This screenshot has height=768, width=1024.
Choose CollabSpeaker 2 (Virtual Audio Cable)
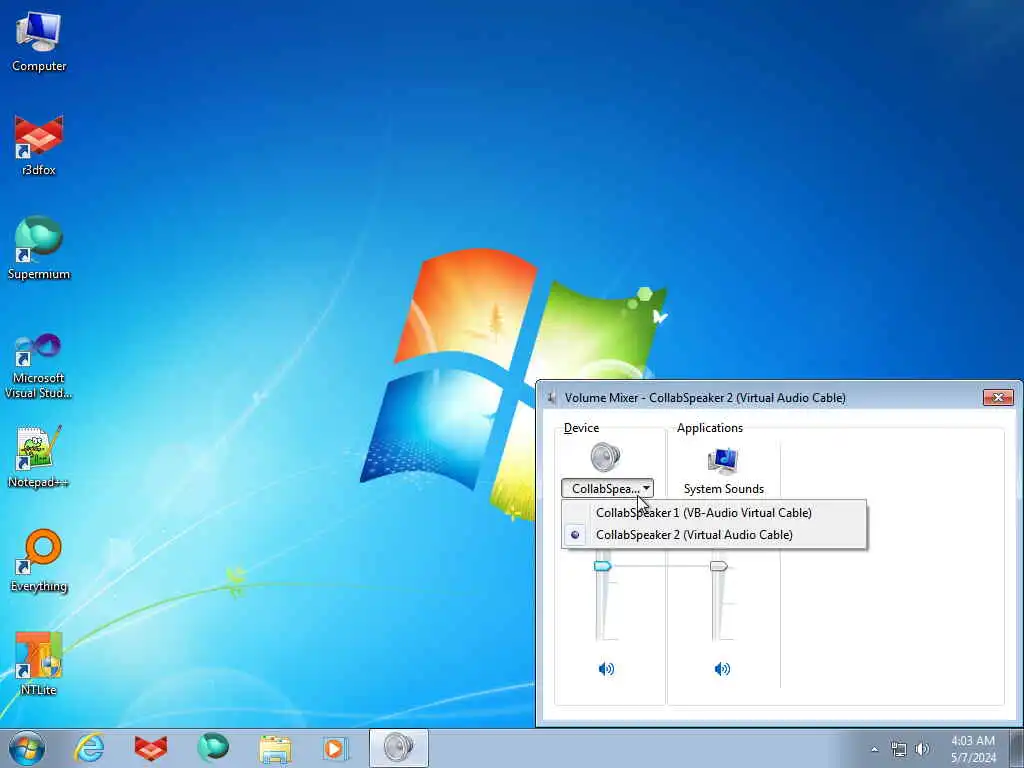[x=714, y=535]
